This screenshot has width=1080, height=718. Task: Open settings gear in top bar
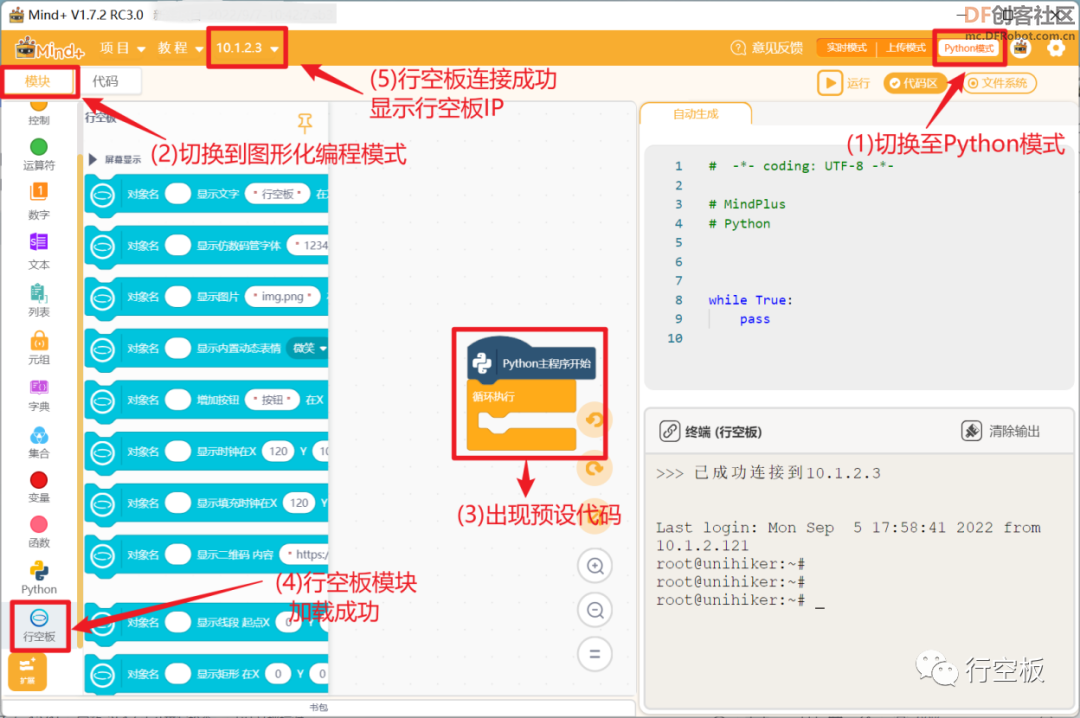(x=1055, y=48)
